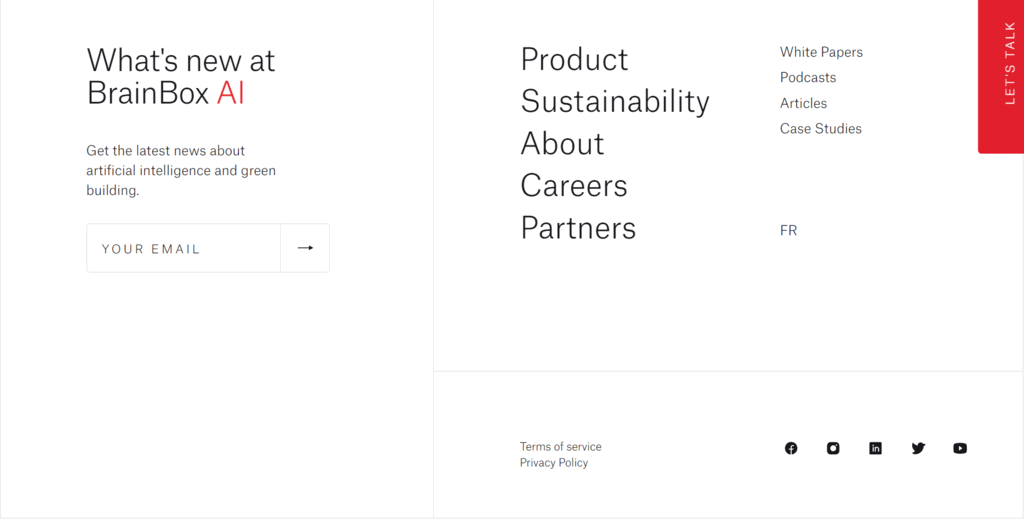The height and width of the screenshot is (521, 1024).
Task: Submit email with the arrow button
Action: (x=305, y=248)
